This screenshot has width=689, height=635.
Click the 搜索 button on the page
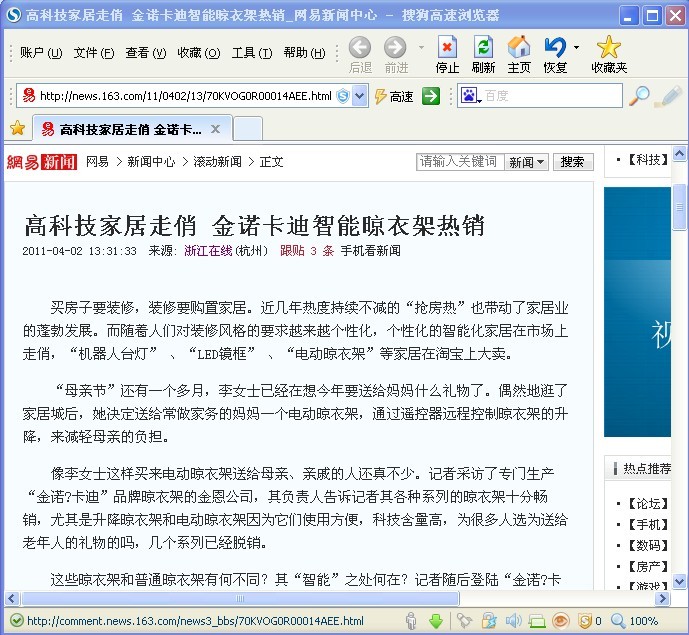coord(573,162)
